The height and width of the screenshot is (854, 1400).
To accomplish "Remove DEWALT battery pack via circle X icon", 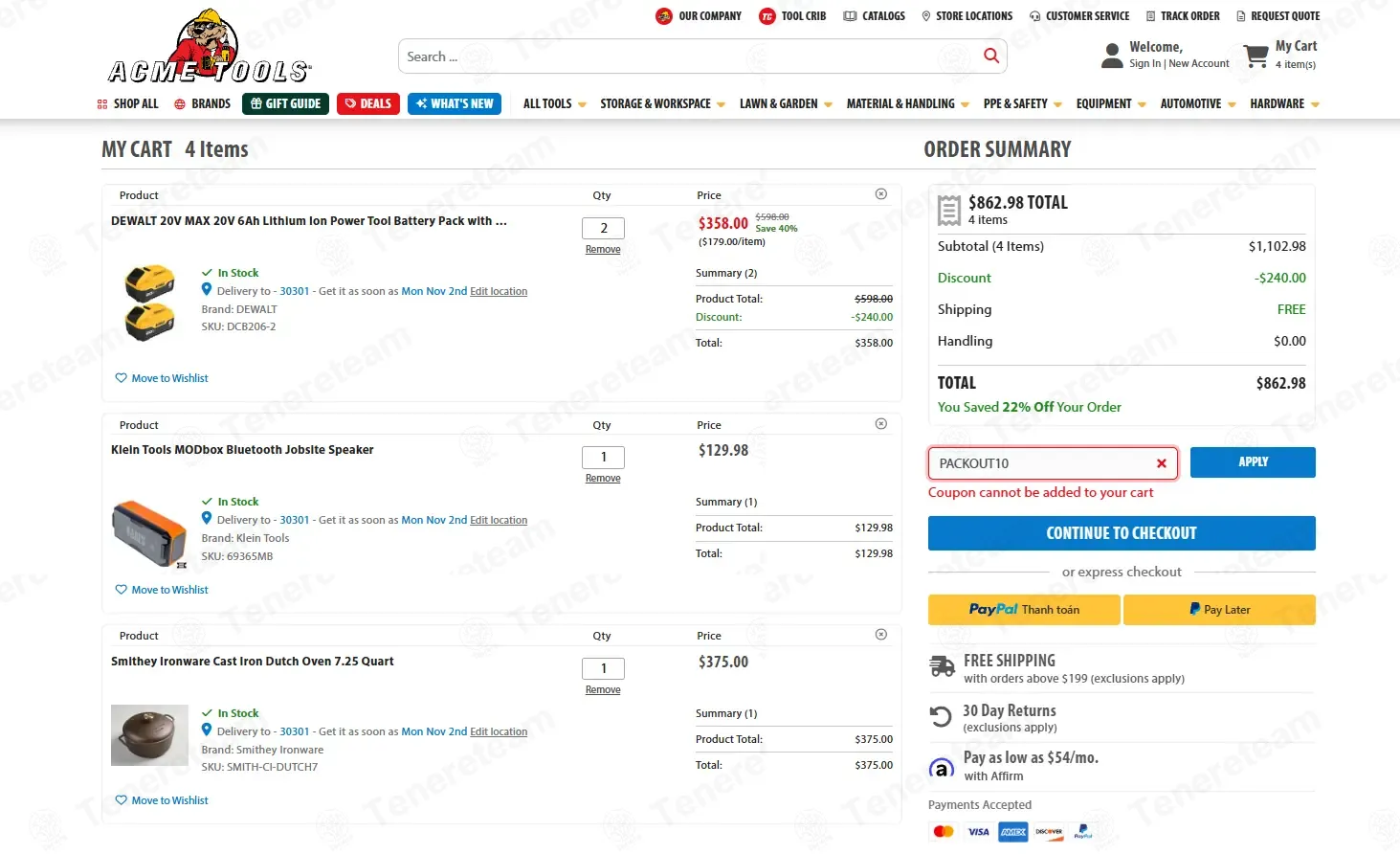I will 881,194.
